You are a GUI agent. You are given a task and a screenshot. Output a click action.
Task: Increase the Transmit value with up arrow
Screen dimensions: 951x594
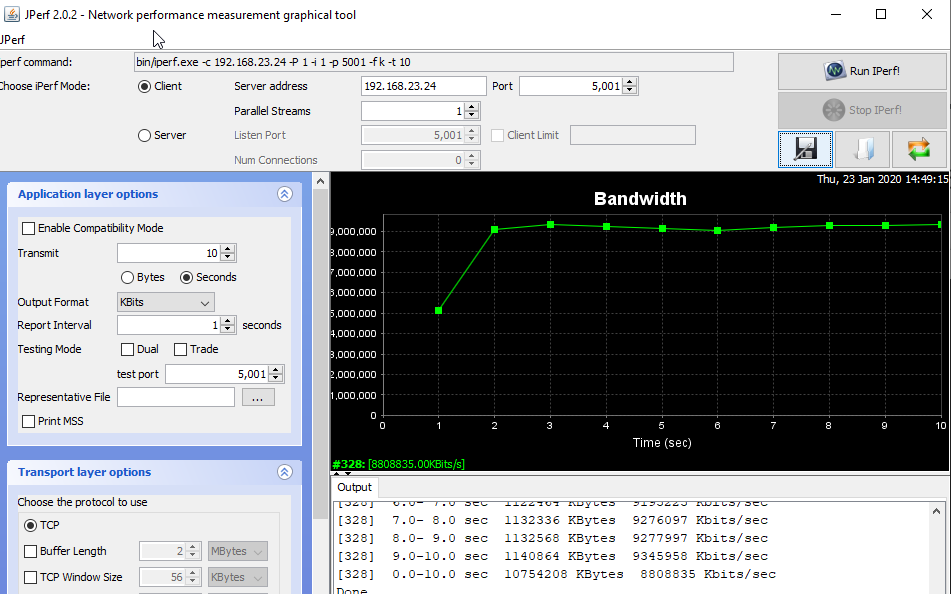(227, 249)
